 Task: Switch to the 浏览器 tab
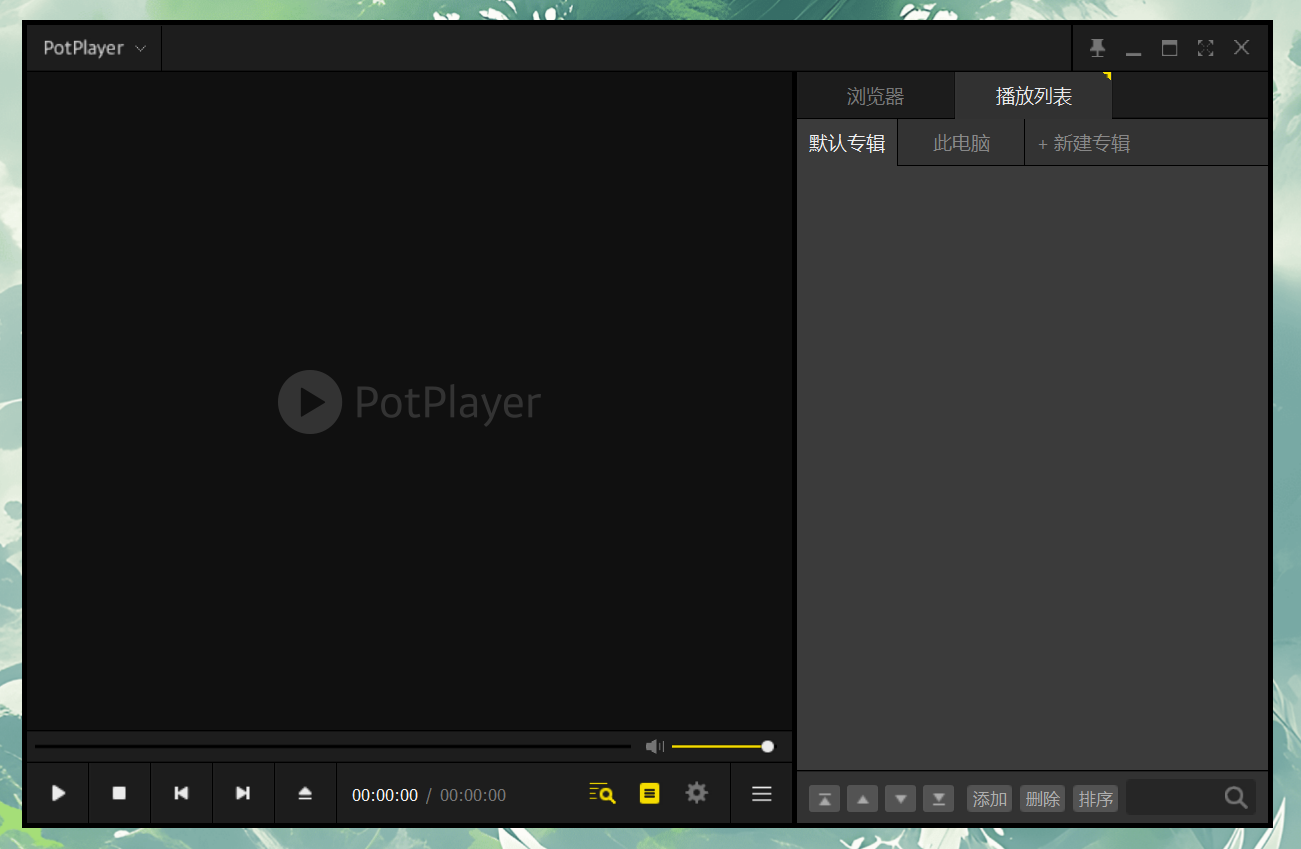point(875,95)
